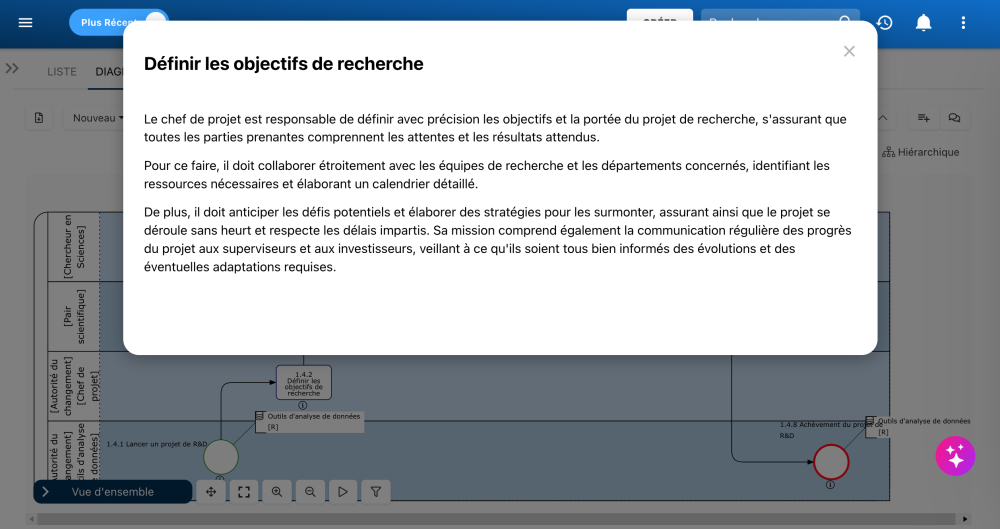The image size is (1000, 529).
Task: Open the pink AI assistant sparkle button
Action: [955, 456]
